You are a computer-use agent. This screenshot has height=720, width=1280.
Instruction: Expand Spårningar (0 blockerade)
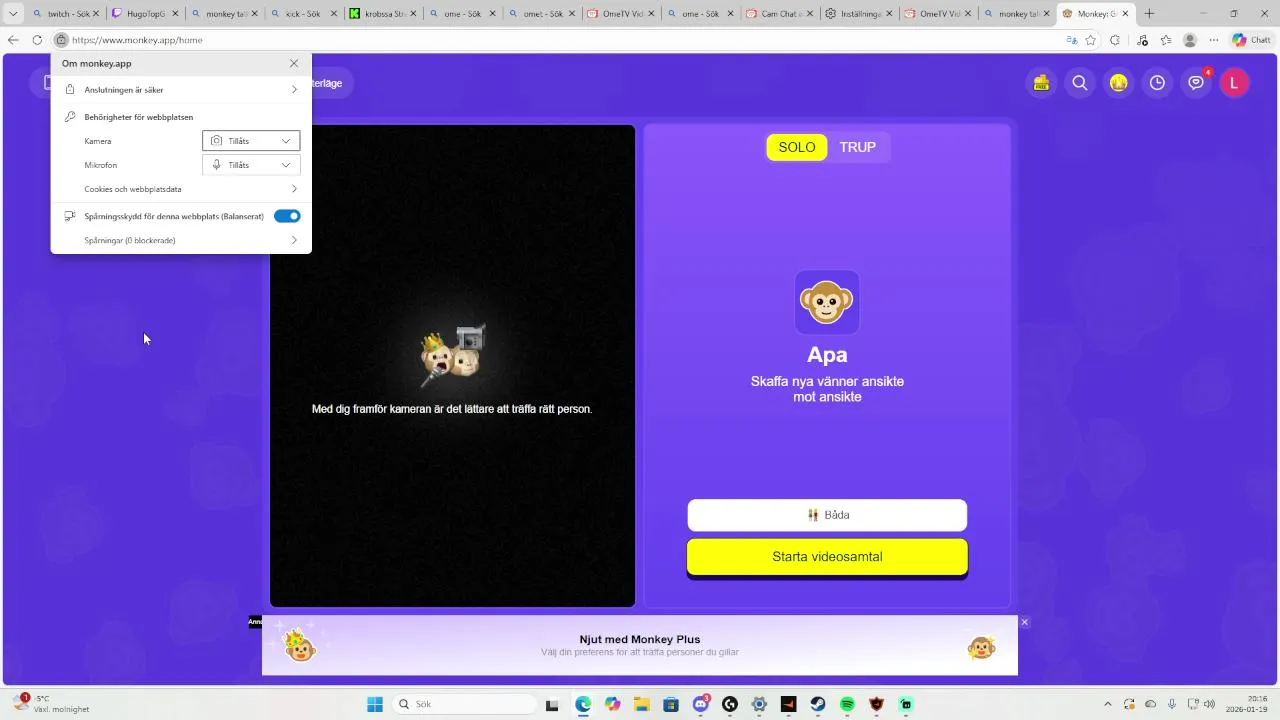click(181, 240)
